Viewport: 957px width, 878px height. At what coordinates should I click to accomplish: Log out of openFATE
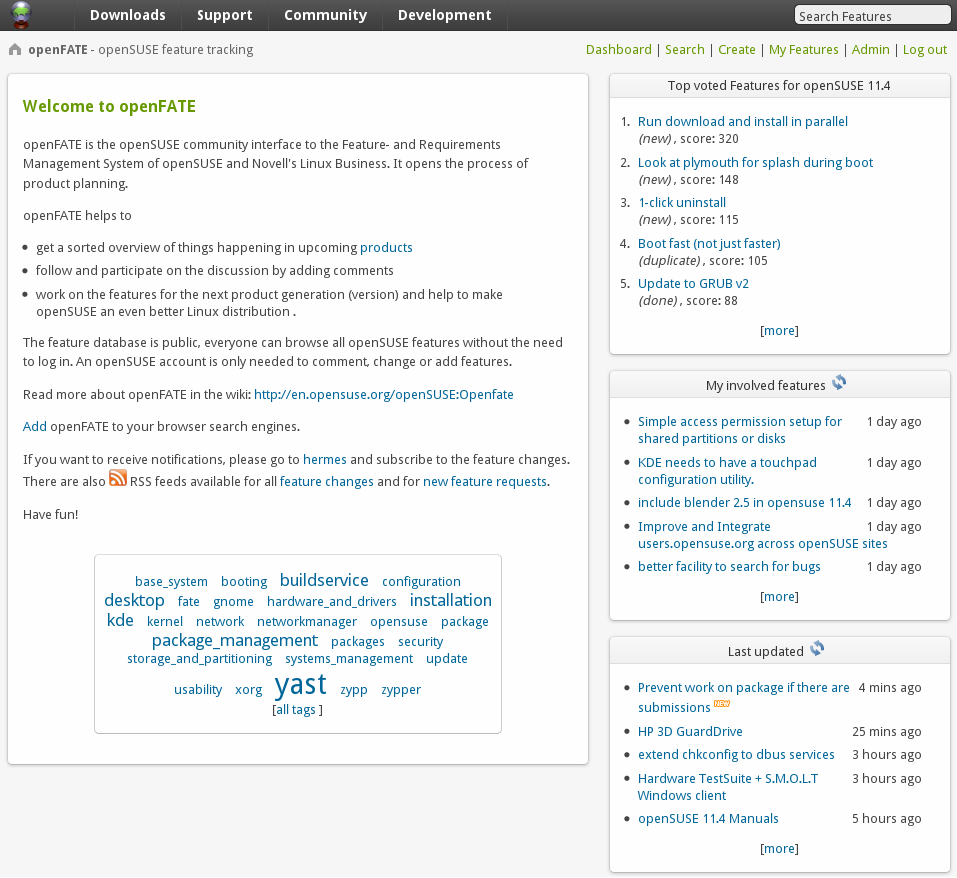click(x=925, y=49)
